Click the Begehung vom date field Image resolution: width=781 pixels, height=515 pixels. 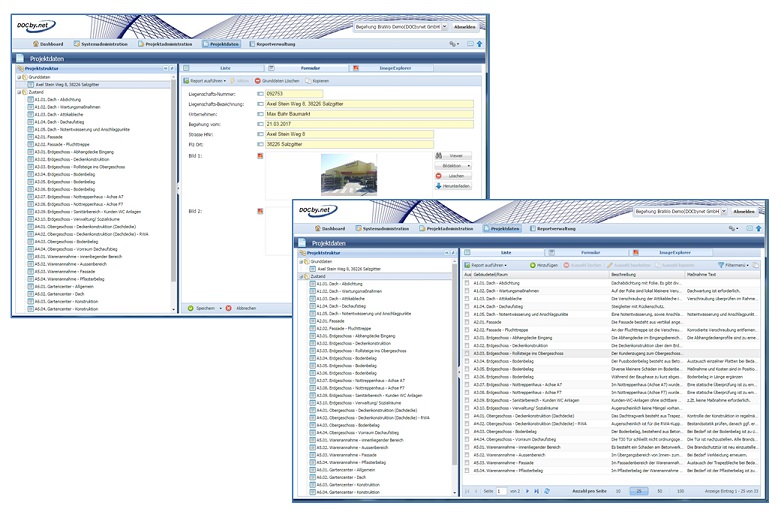(369, 124)
